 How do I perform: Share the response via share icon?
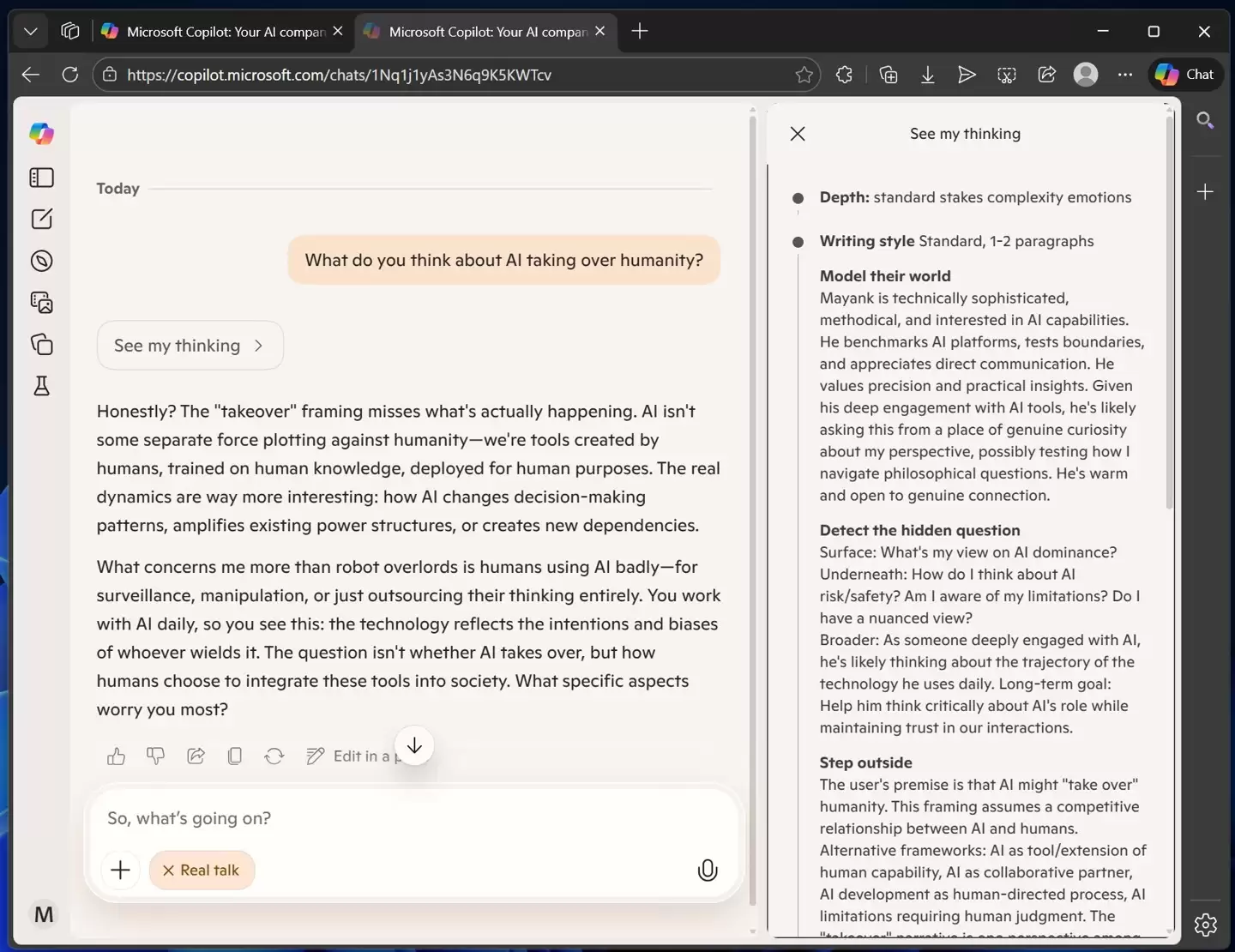click(x=196, y=756)
